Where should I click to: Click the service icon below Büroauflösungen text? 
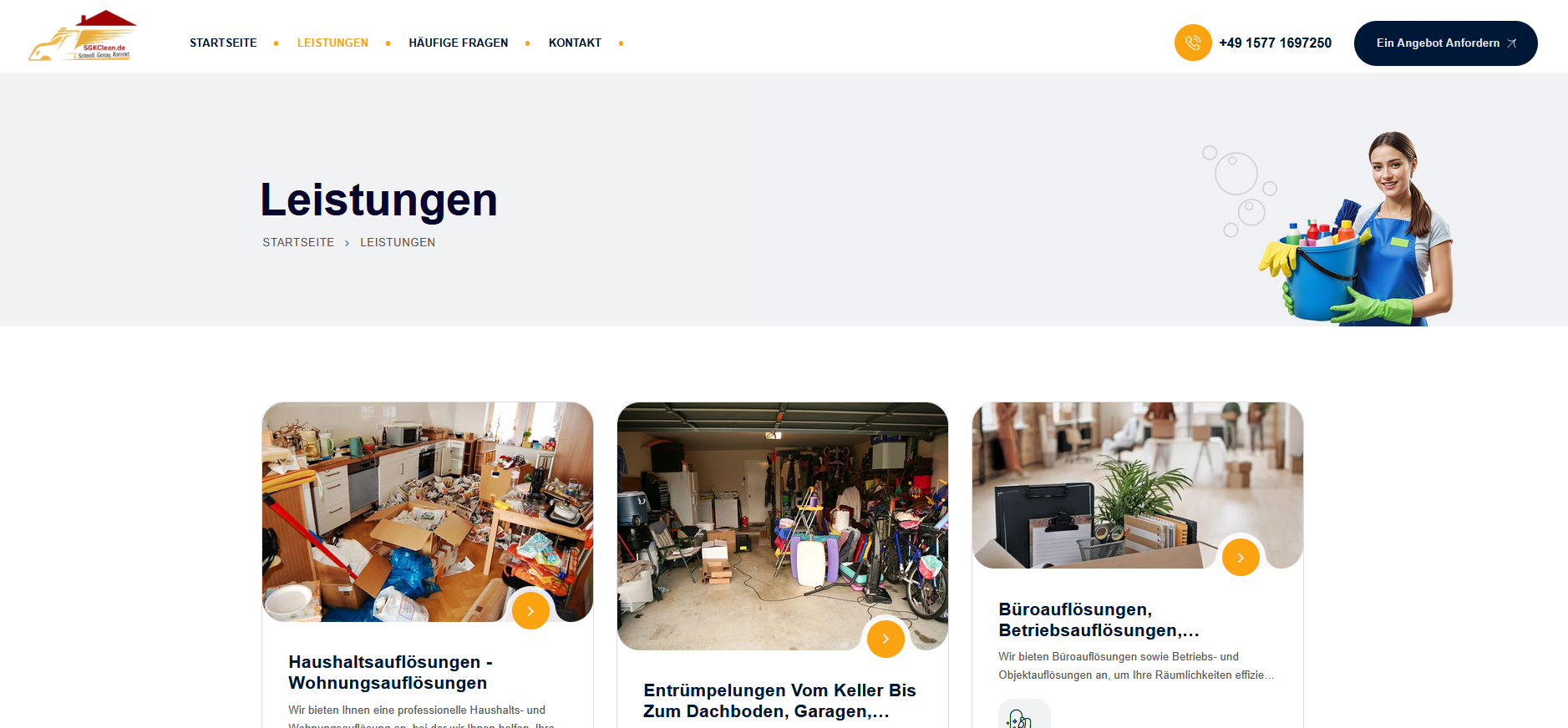point(1024,715)
